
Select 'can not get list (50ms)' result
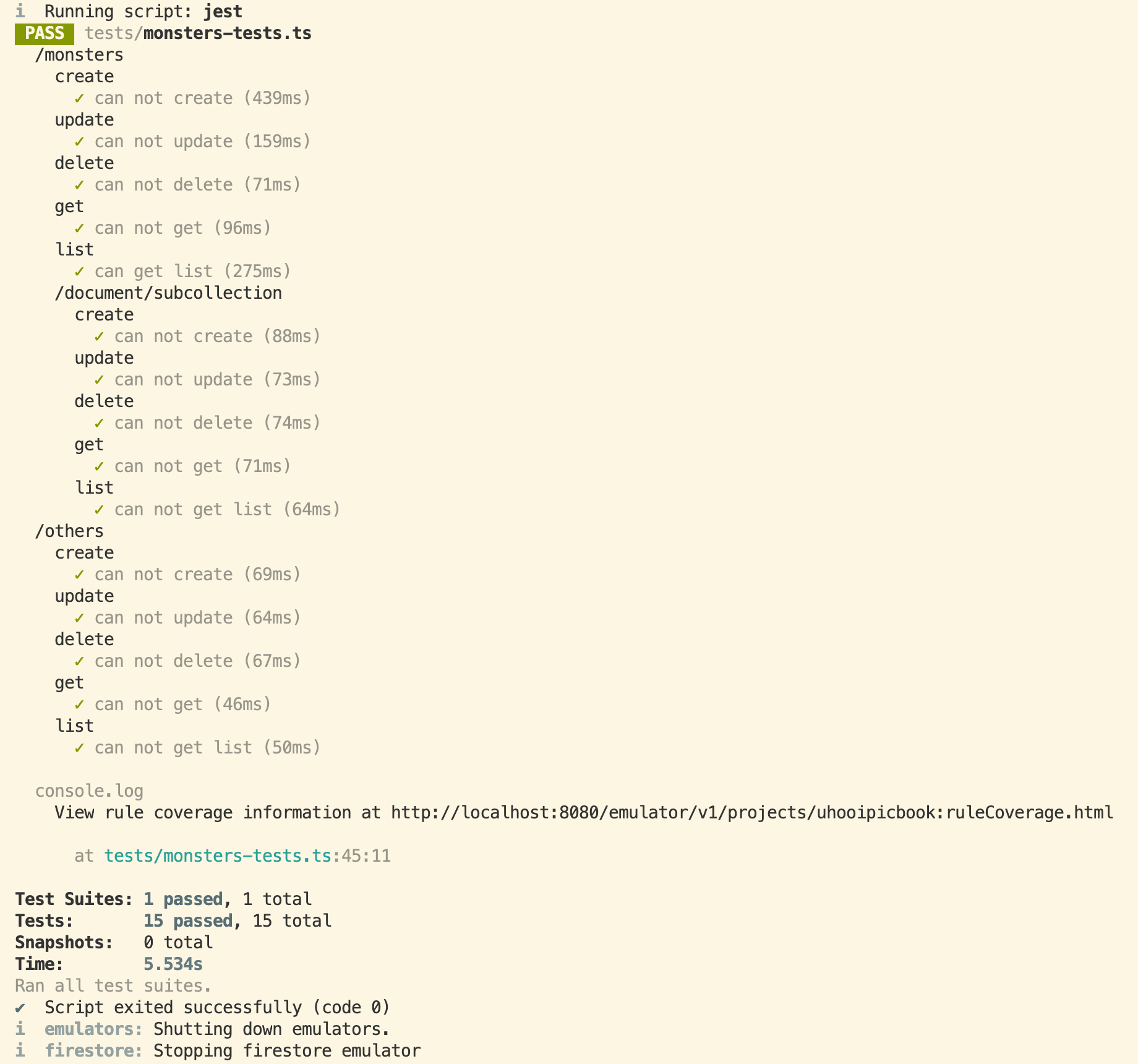click(208, 748)
